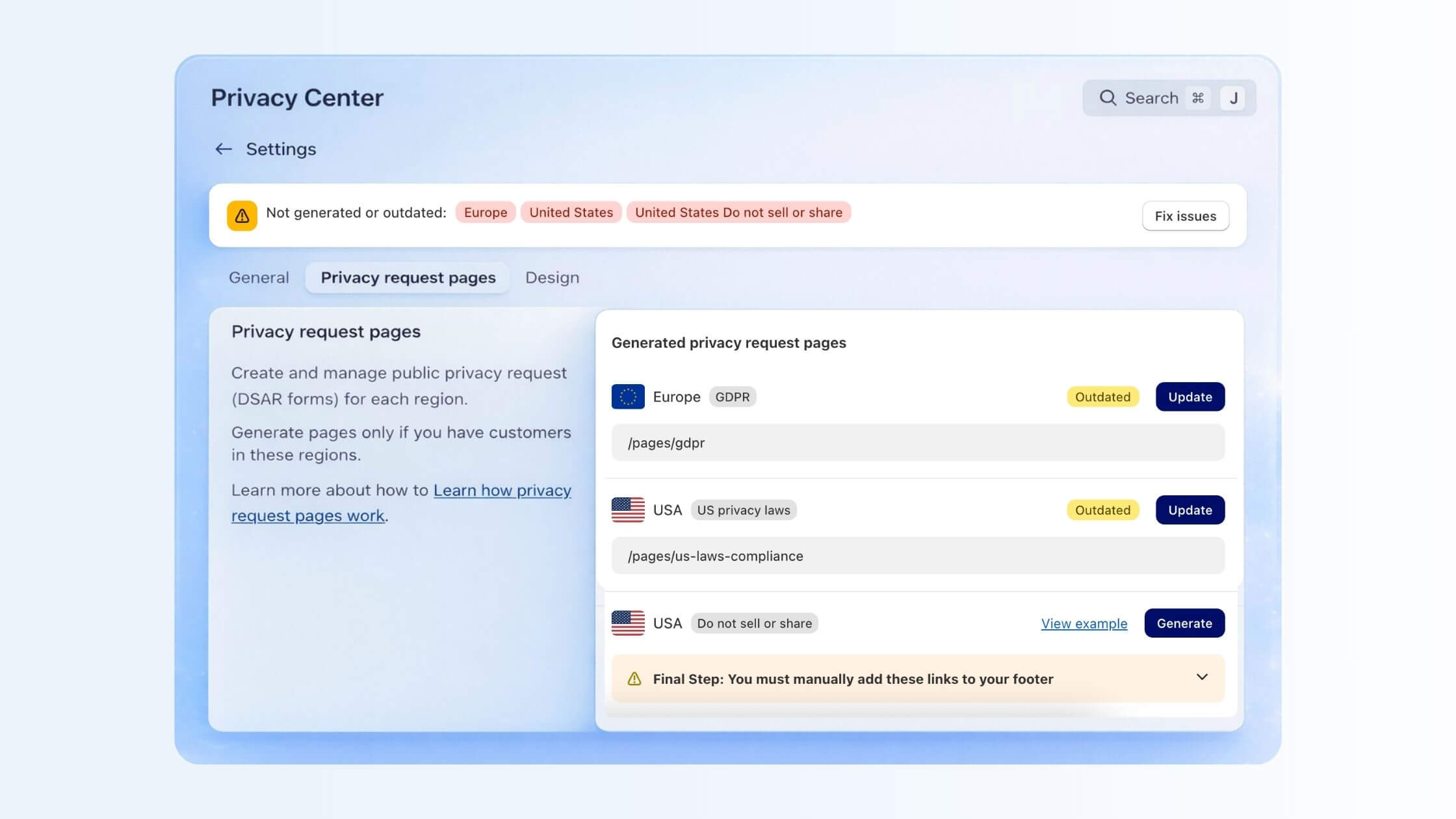The image size is (1456, 819).
Task: Select the Privacy request pages tab
Action: pyautogui.click(x=408, y=277)
